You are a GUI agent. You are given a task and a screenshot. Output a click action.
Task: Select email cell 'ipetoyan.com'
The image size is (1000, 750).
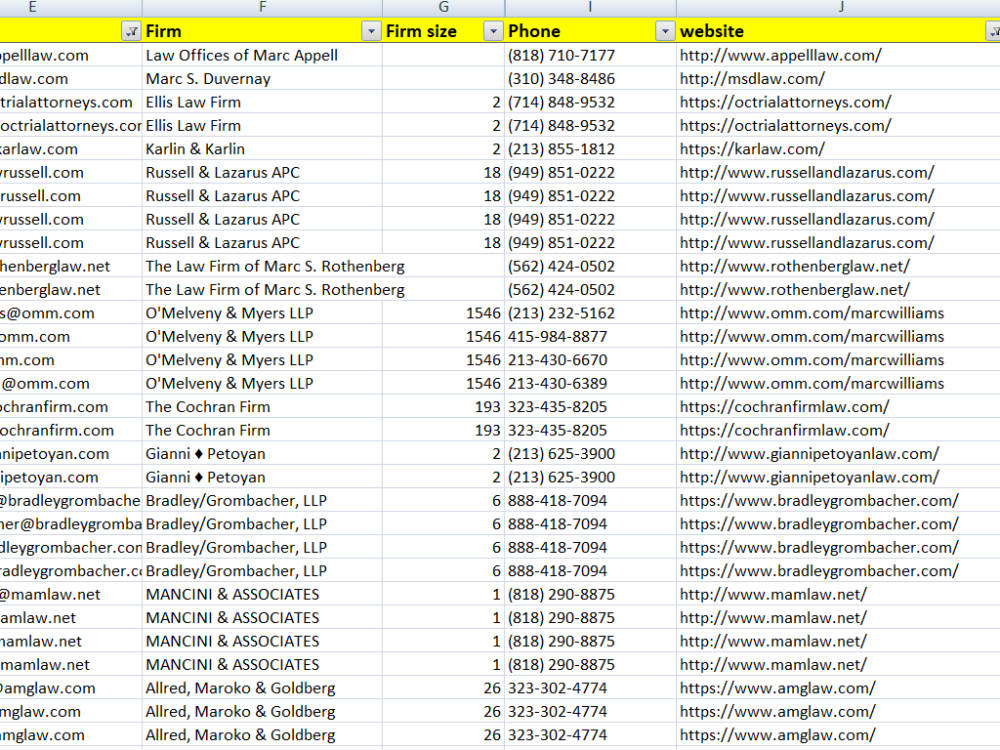[71, 478]
